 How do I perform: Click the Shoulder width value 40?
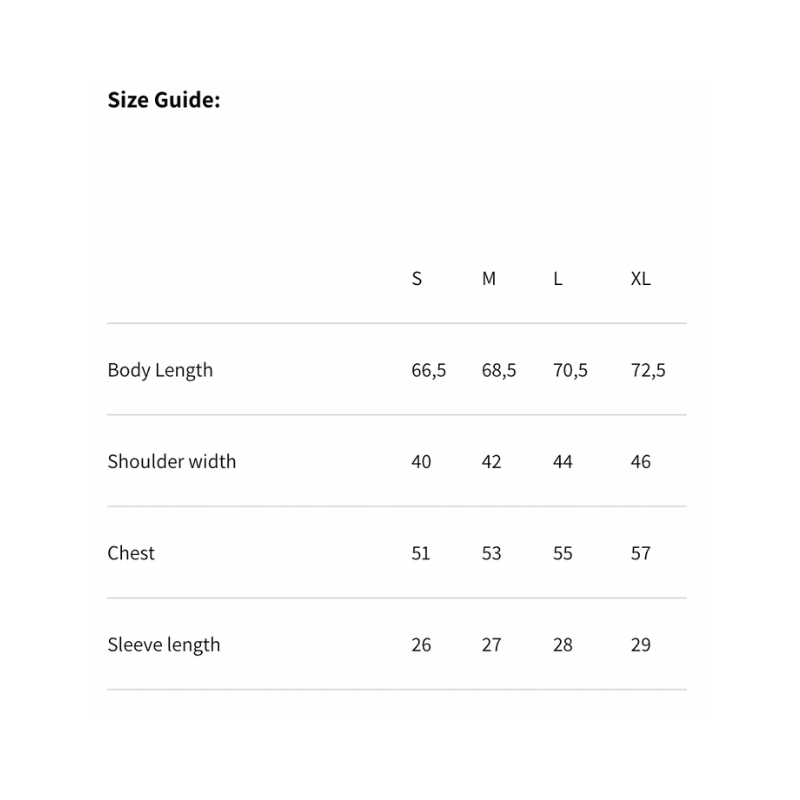[x=421, y=462]
